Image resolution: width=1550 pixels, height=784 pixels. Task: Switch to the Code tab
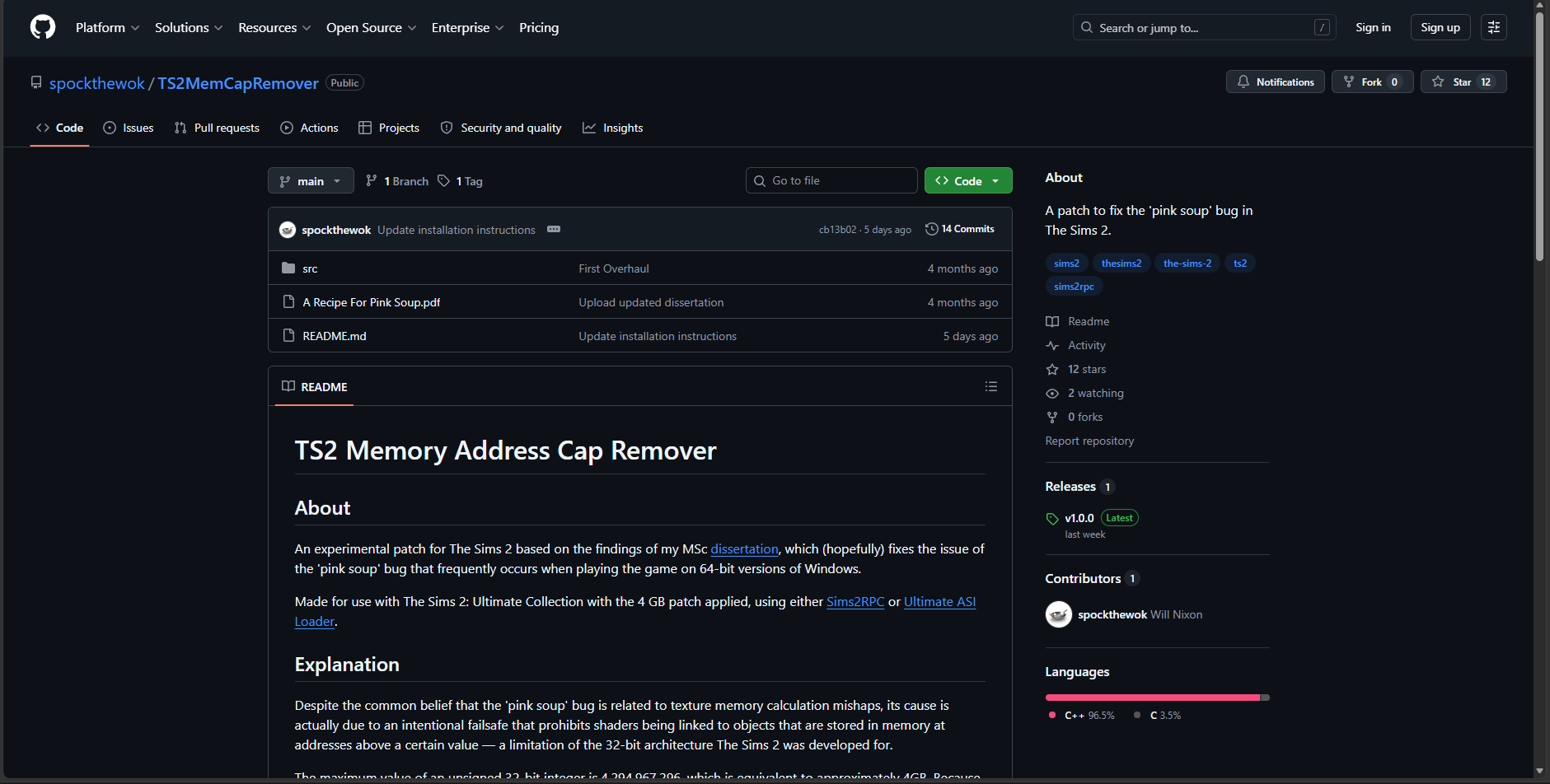click(x=59, y=128)
